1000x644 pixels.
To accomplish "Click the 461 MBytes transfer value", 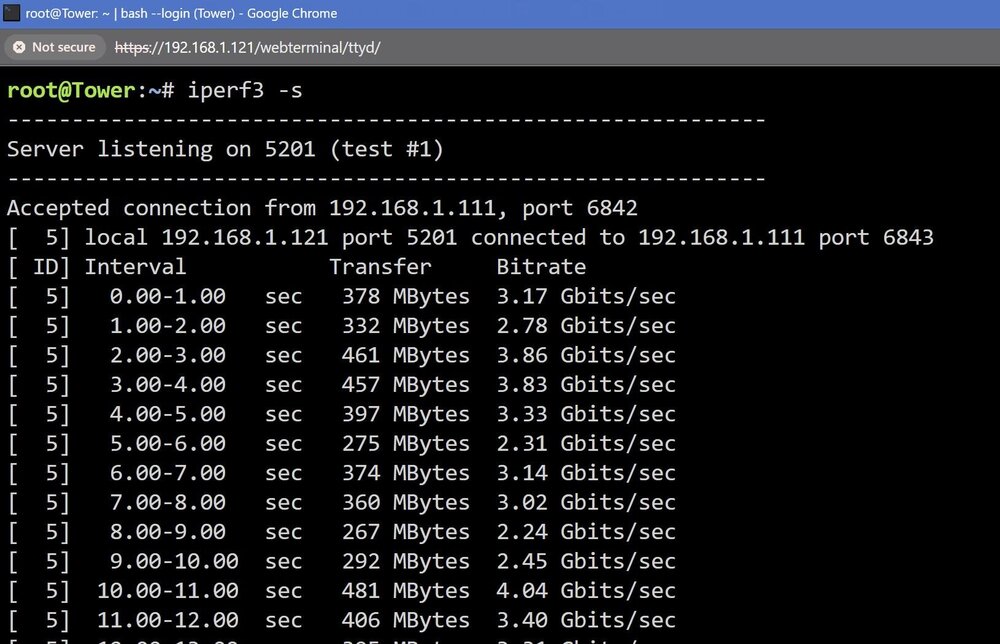I will coord(406,355).
